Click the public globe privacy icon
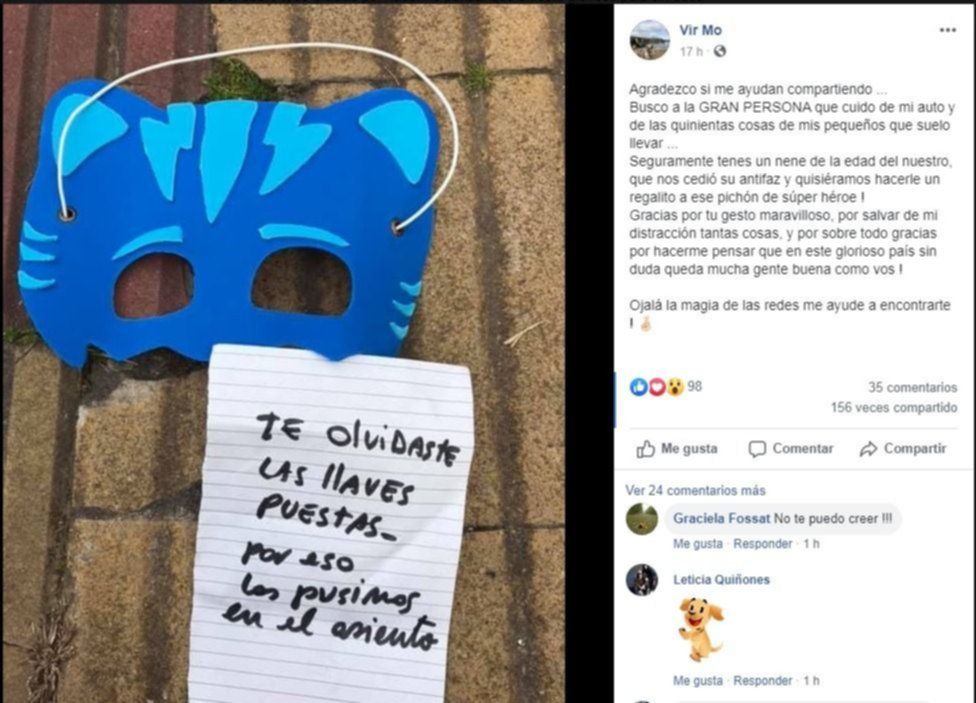976x703 pixels. [x=720, y=52]
